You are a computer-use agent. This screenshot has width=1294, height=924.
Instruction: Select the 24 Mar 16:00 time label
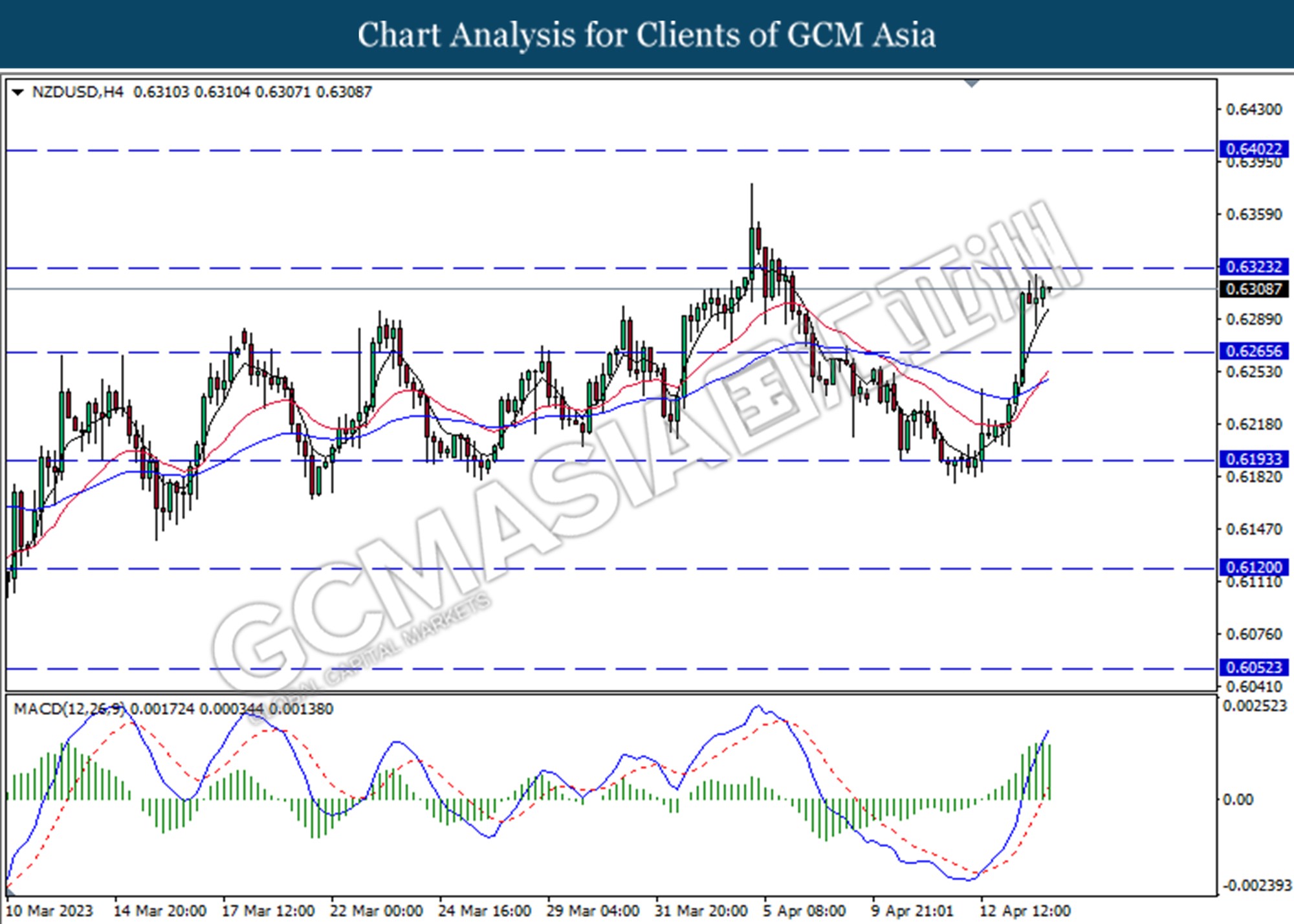pos(485,911)
